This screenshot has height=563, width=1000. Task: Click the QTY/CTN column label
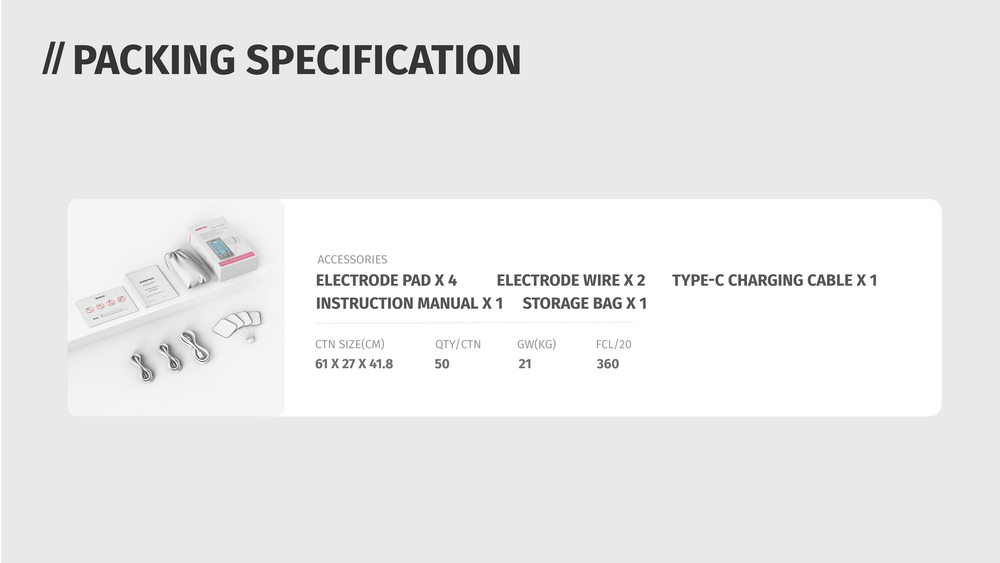click(458, 344)
